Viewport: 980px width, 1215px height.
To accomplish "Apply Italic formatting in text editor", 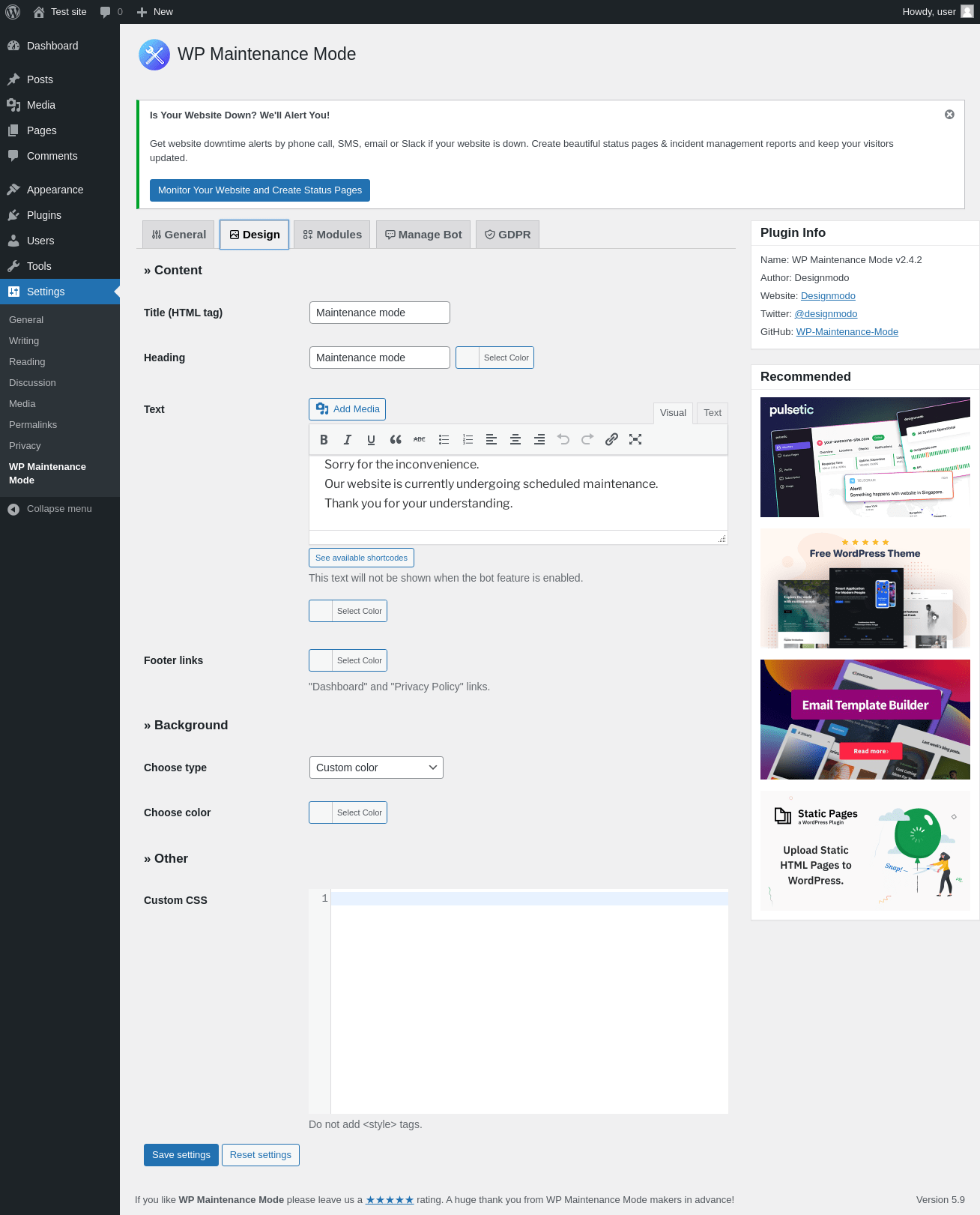I will tap(348, 439).
